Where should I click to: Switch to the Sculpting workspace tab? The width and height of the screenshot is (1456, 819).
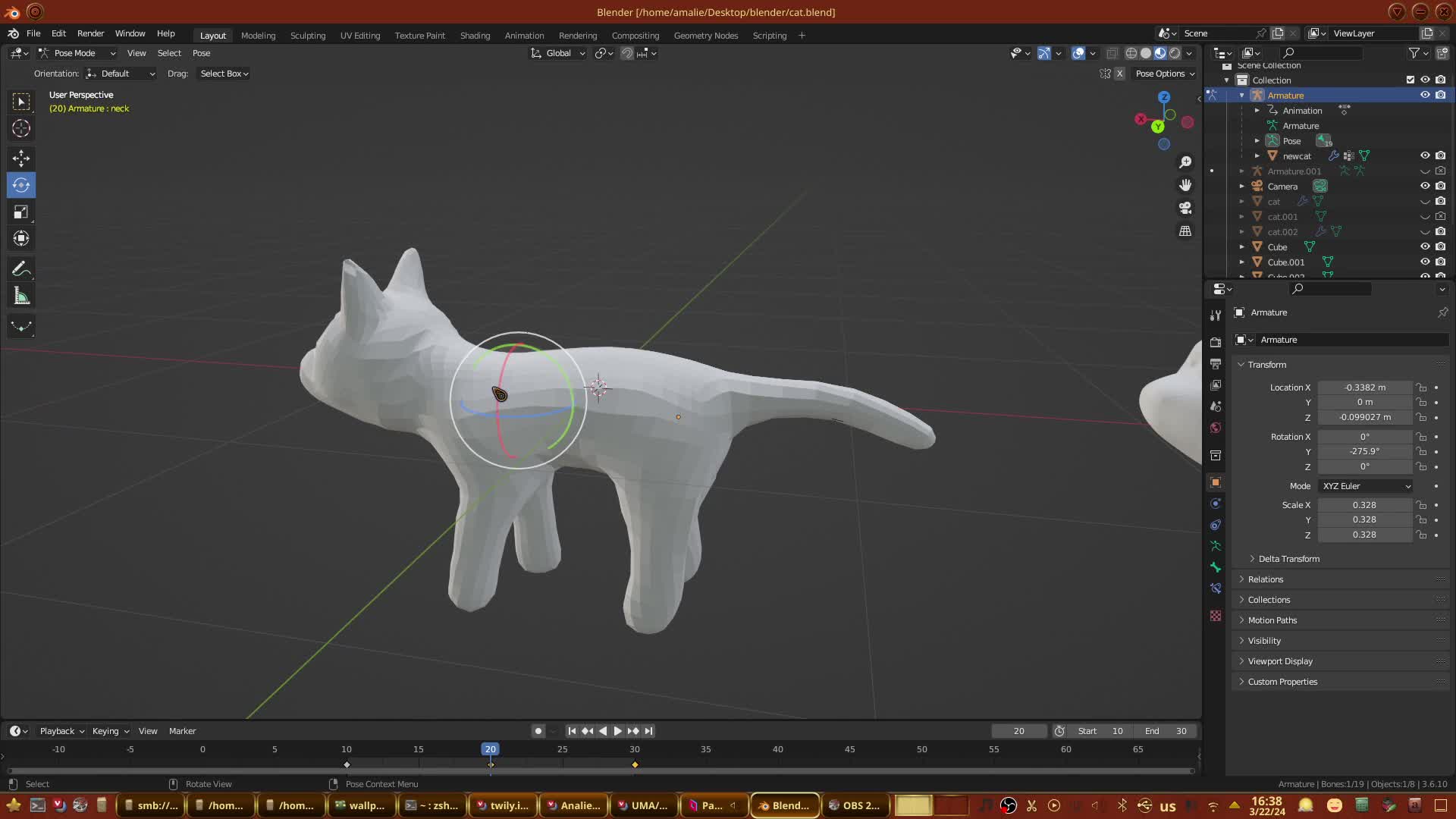pos(307,36)
